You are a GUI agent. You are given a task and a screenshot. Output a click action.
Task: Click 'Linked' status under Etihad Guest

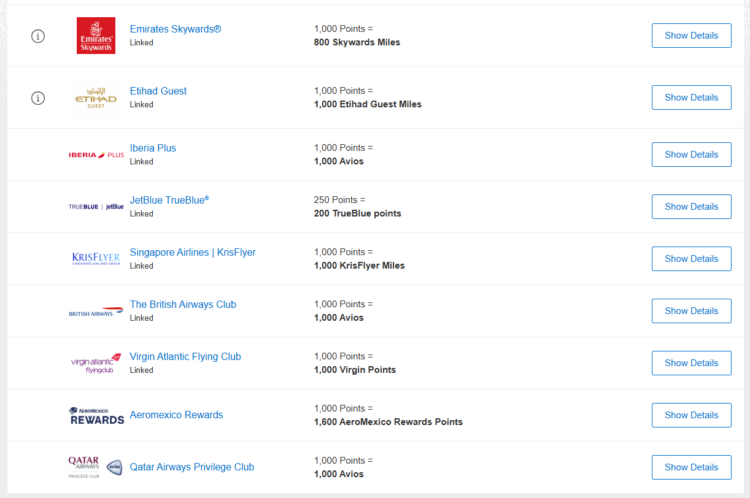click(142, 105)
